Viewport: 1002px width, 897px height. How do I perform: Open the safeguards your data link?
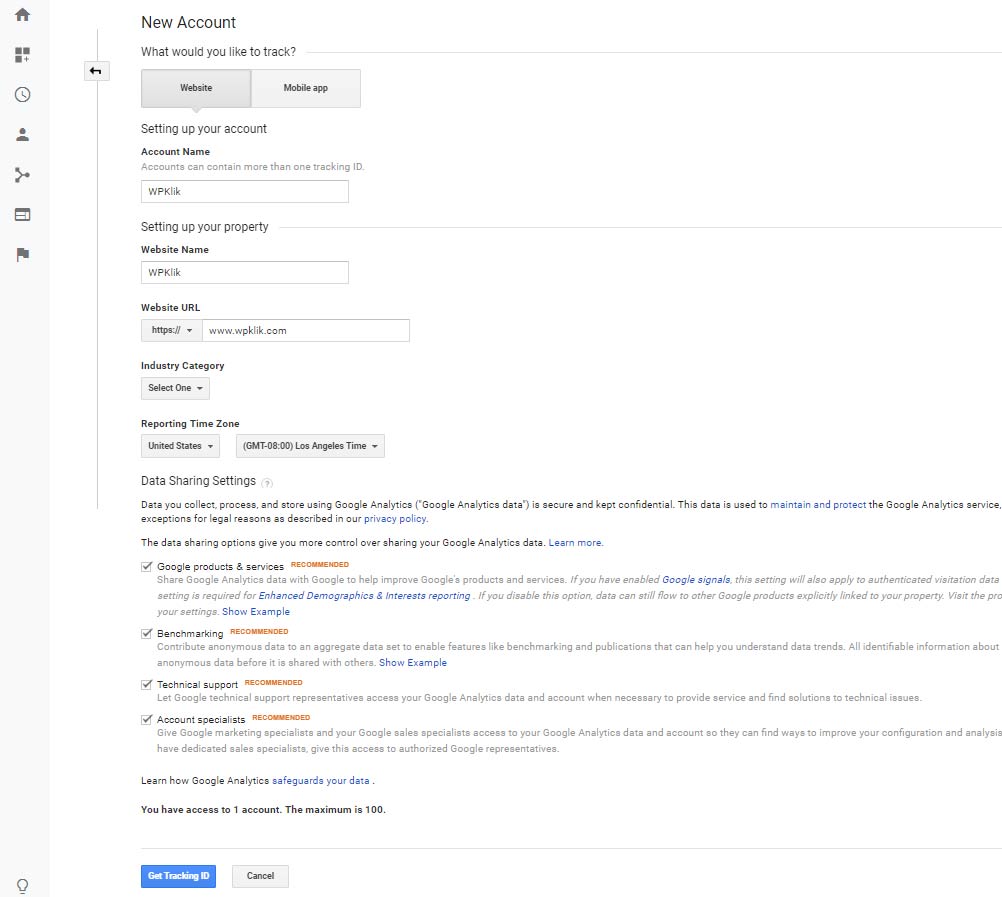[321, 781]
